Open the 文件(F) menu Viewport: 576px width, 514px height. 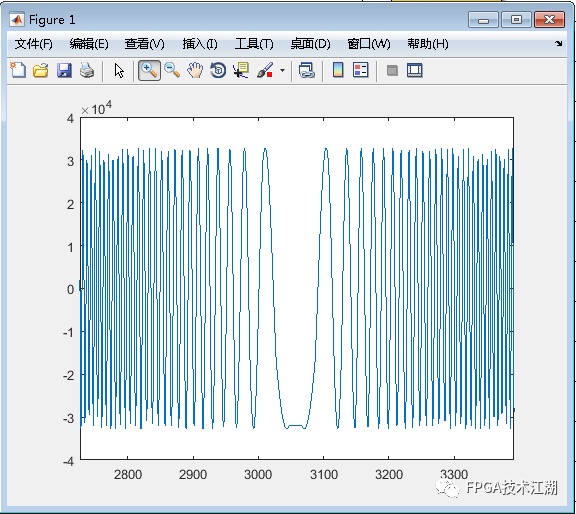[33, 44]
